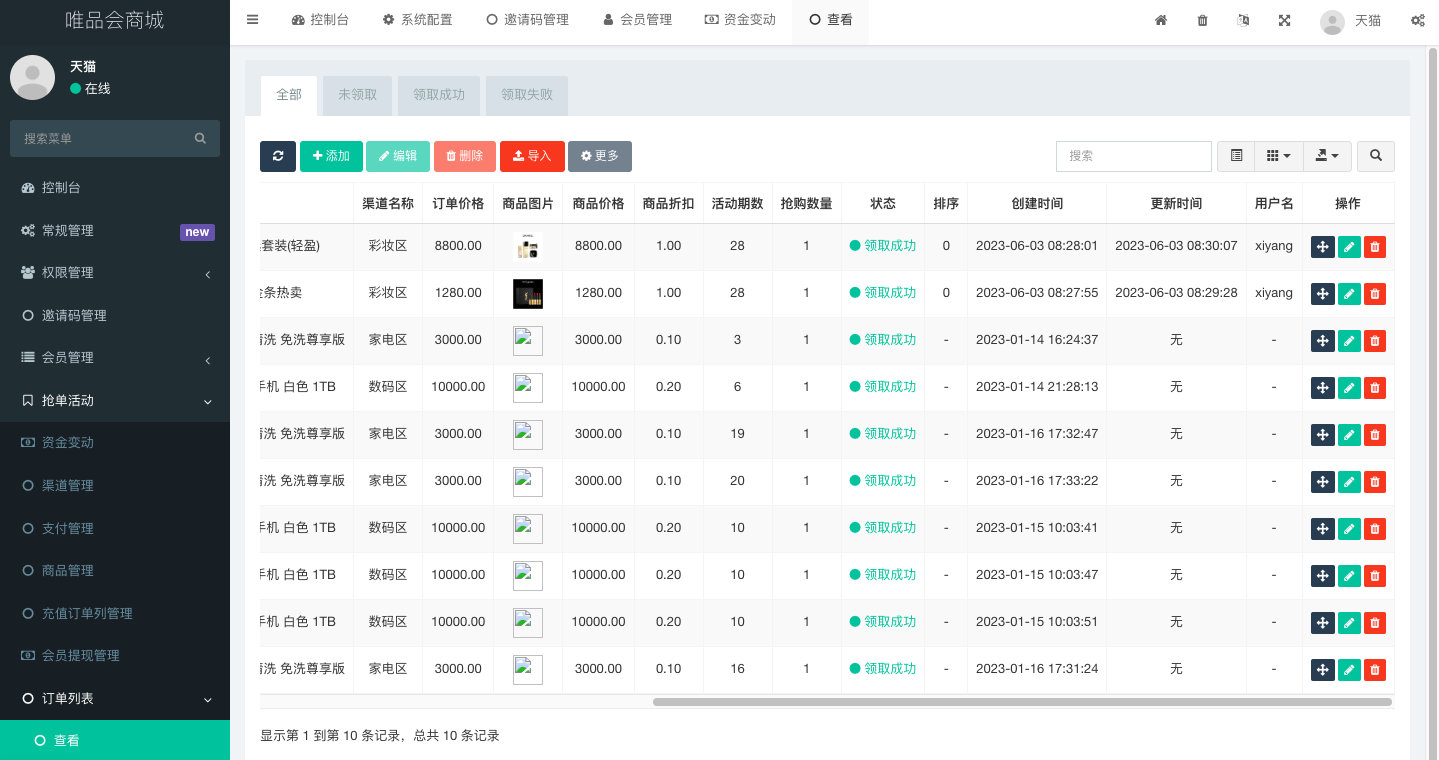Open the 系统配置 top tab

(417, 20)
